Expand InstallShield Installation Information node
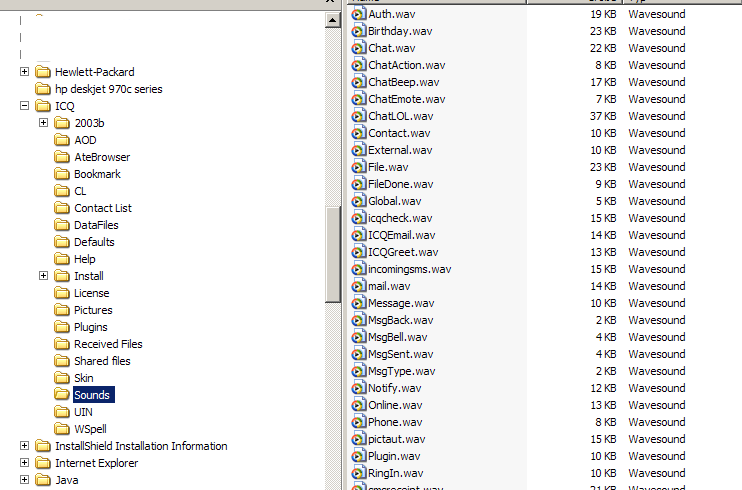Screen dimensions: 742x490 pos(24,445)
